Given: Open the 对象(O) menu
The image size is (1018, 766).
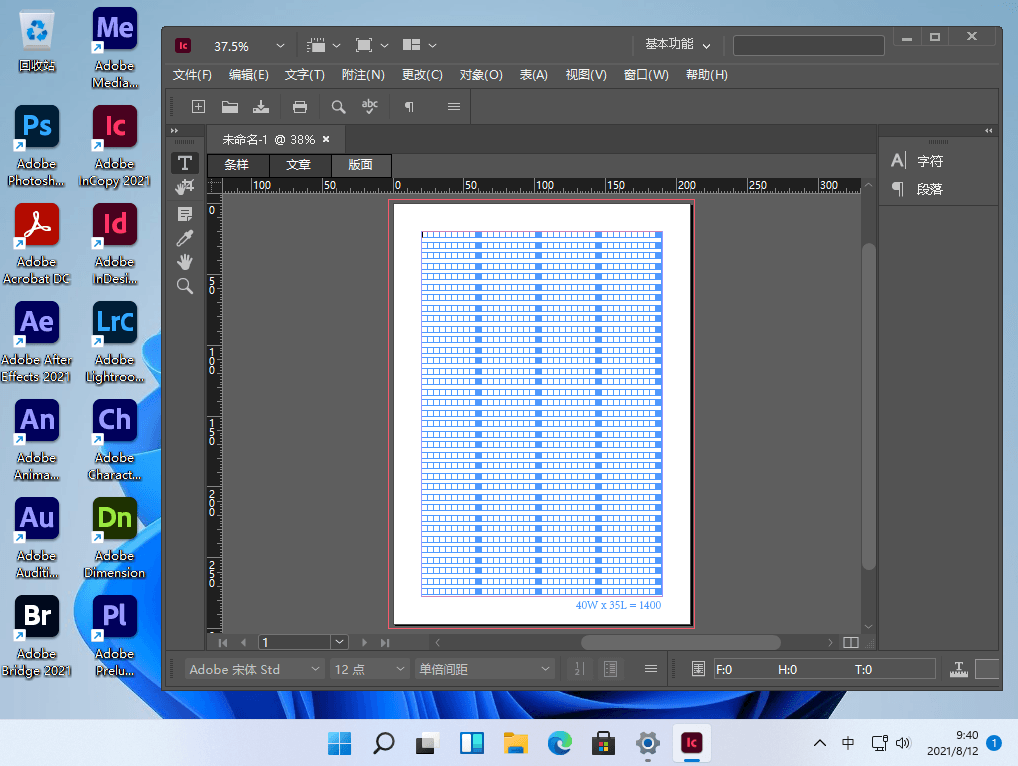Looking at the screenshot, I should click(481, 75).
